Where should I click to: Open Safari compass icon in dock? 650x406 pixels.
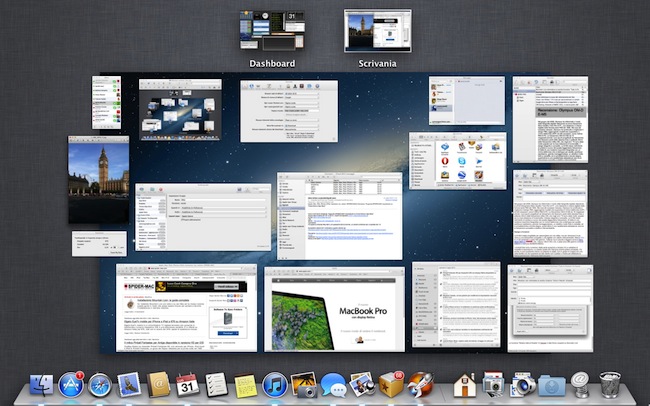pyautogui.click(x=100, y=385)
